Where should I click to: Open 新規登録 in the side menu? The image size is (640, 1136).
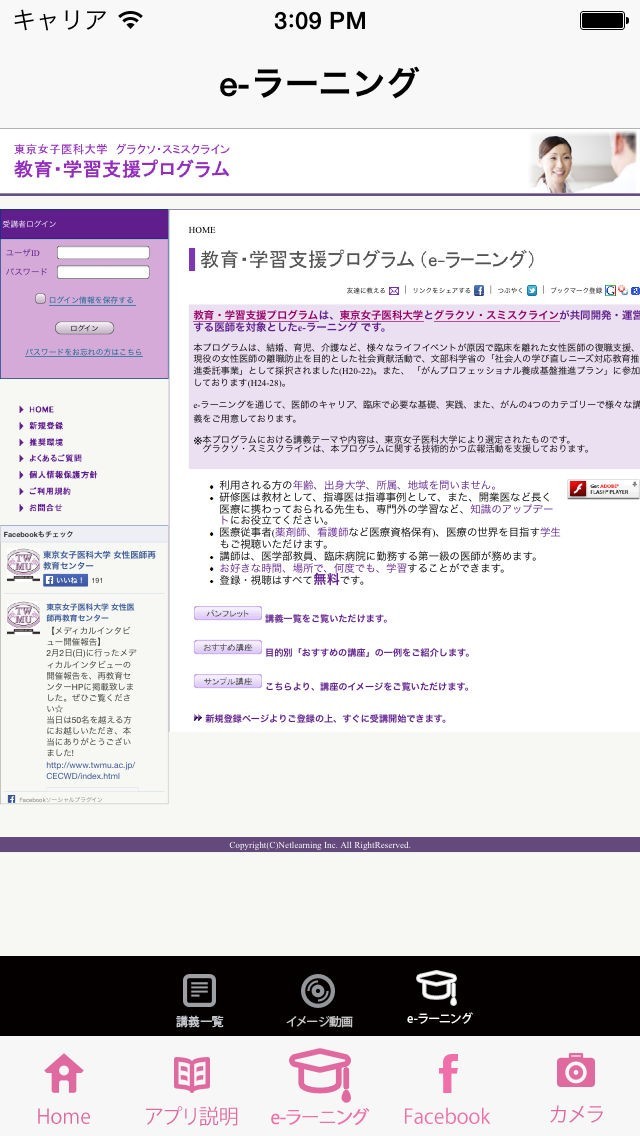pos(46,426)
